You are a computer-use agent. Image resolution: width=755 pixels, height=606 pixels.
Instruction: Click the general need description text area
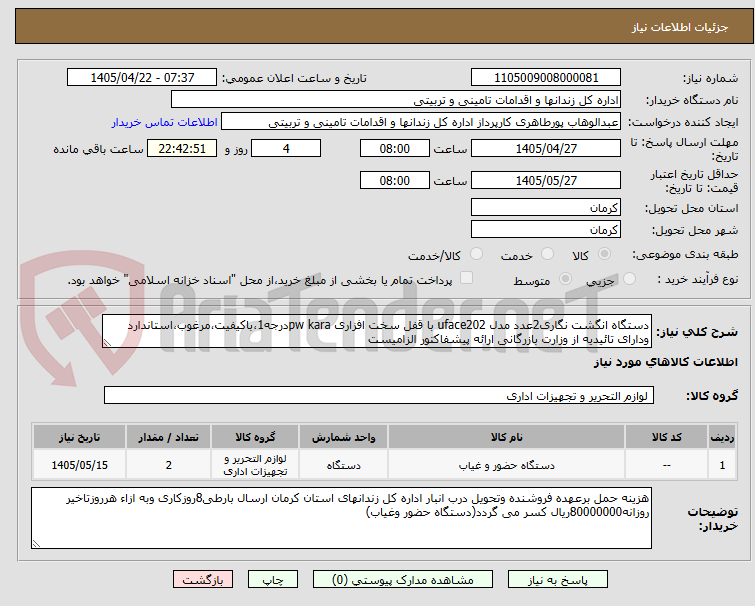coord(377,332)
